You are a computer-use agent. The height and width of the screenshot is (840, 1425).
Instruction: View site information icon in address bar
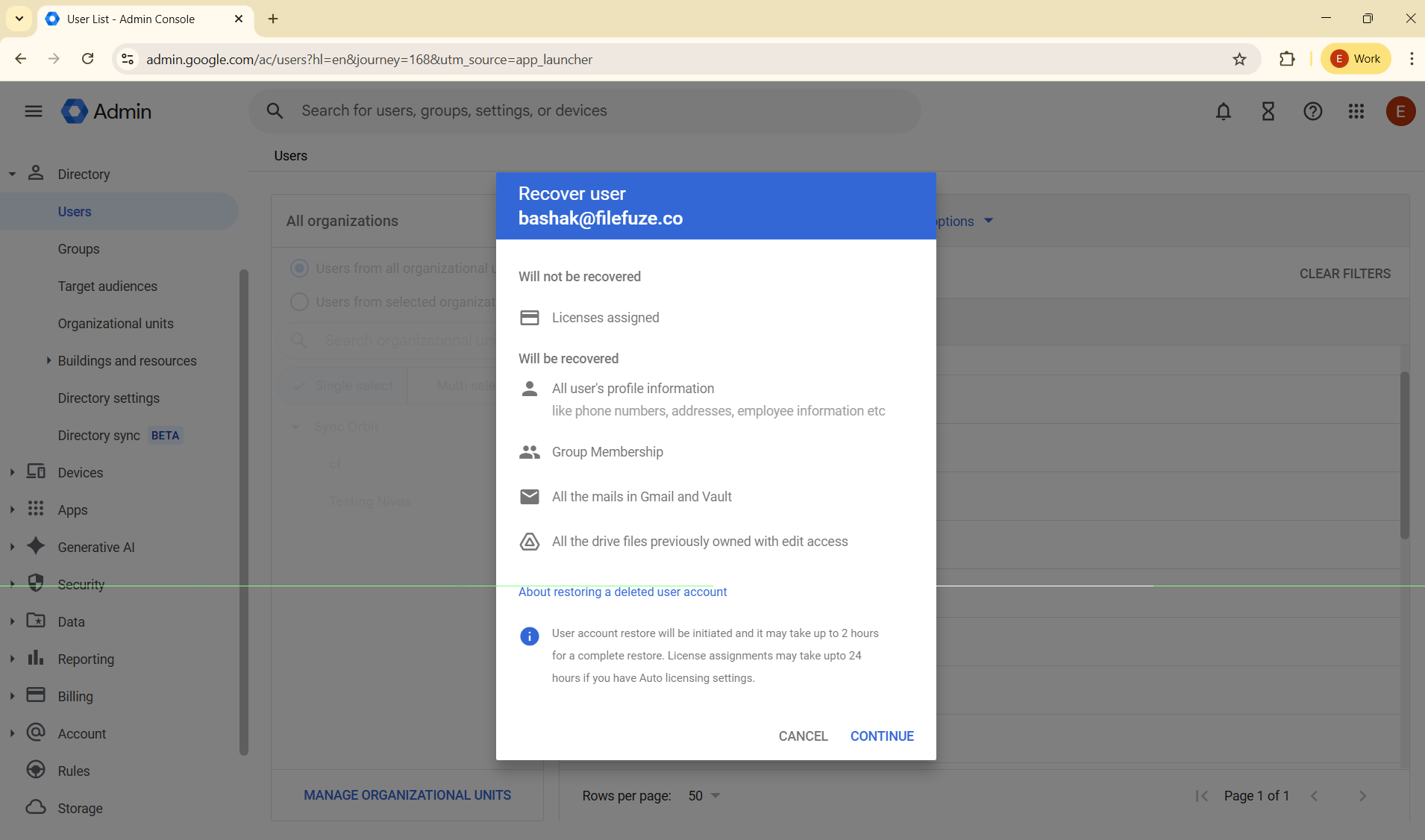(x=128, y=59)
